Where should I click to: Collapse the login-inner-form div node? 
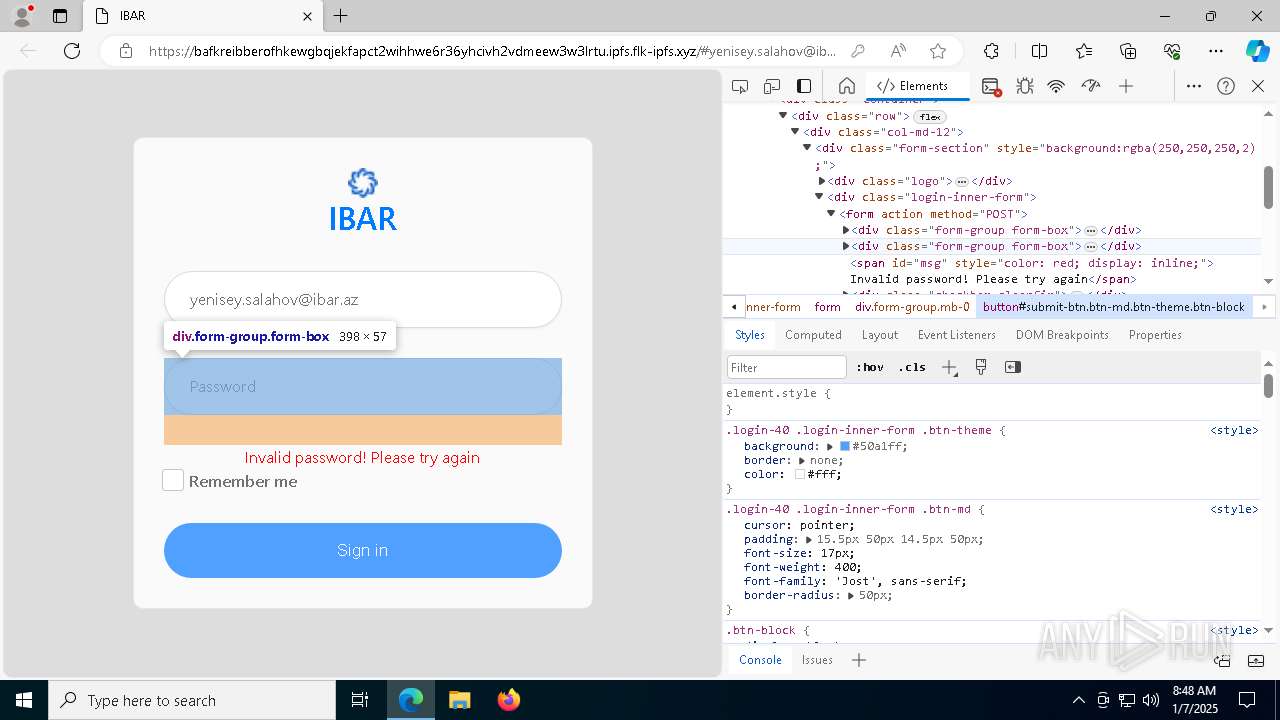pos(819,197)
